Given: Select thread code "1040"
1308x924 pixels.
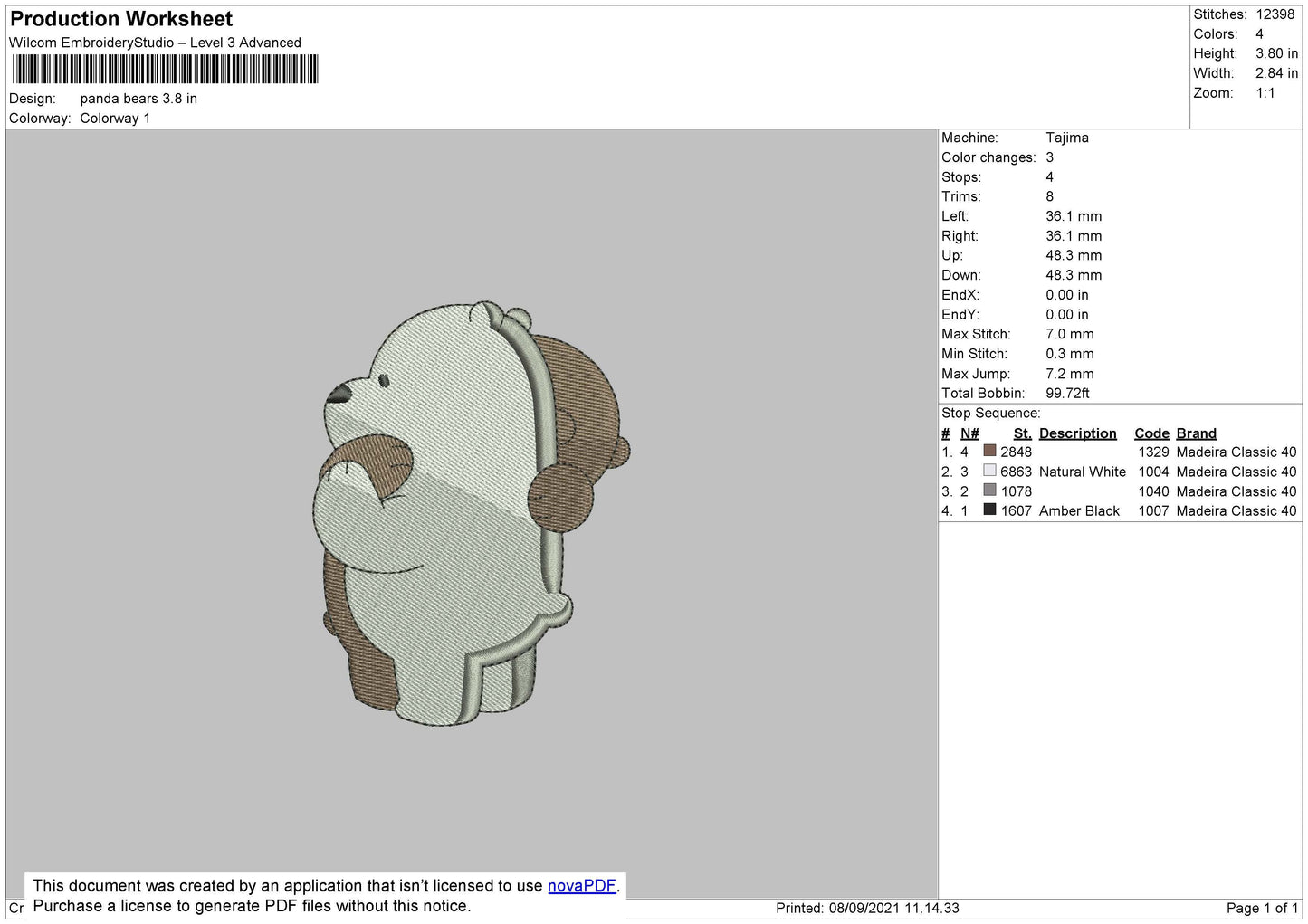Looking at the screenshot, I should [x=1154, y=491].
